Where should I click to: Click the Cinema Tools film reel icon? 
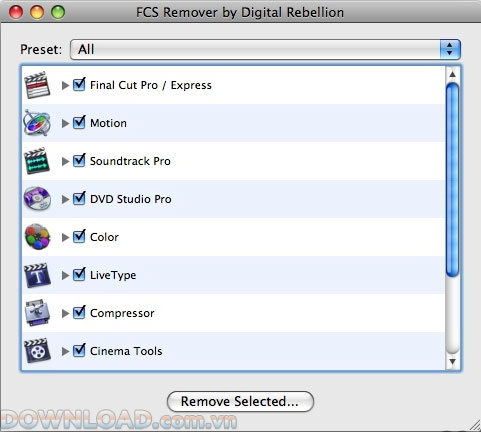pos(37,351)
